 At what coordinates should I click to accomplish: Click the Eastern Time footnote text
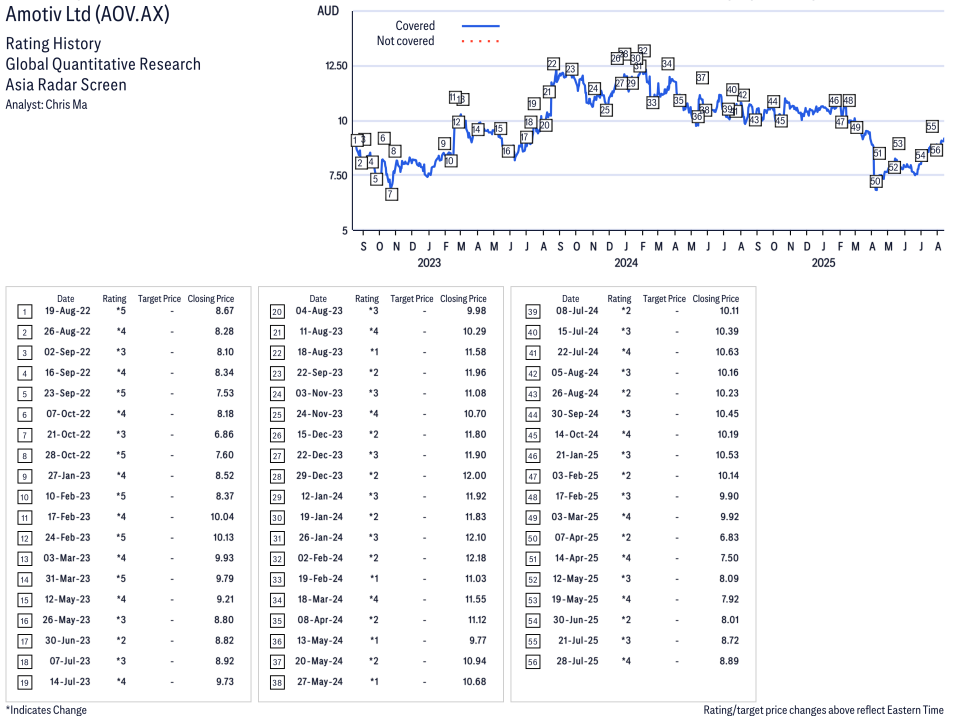coord(823,710)
